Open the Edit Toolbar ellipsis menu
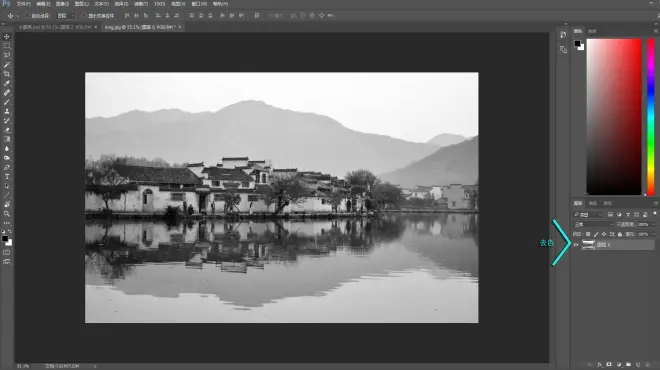Image resolution: width=660 pixels, height=370 pixels. click(7, 223)
